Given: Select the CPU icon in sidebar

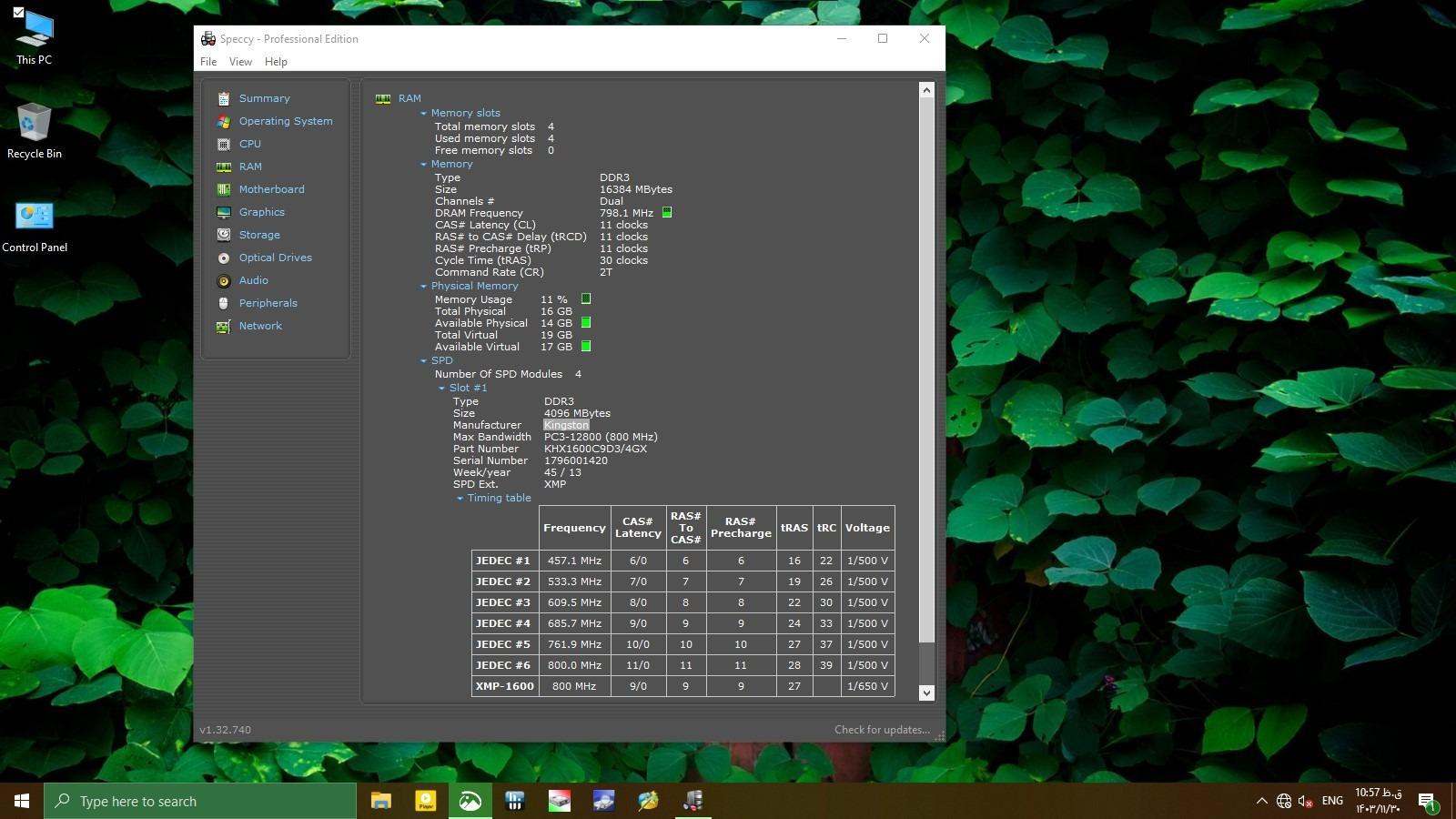Looking at the screenshot, I should pos(224,144).
